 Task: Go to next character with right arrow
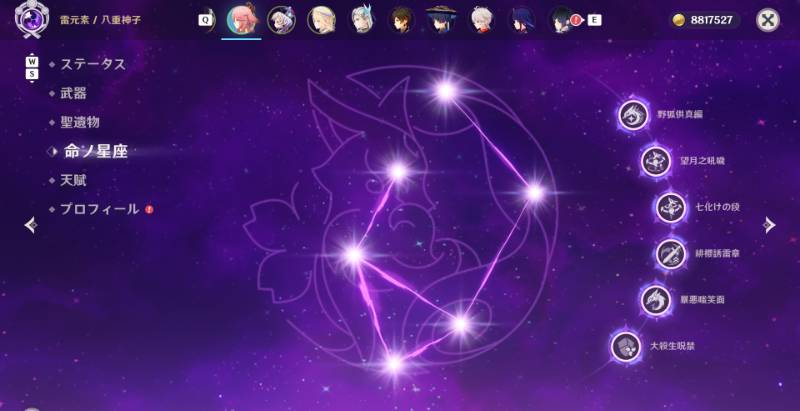coord(769,225)
